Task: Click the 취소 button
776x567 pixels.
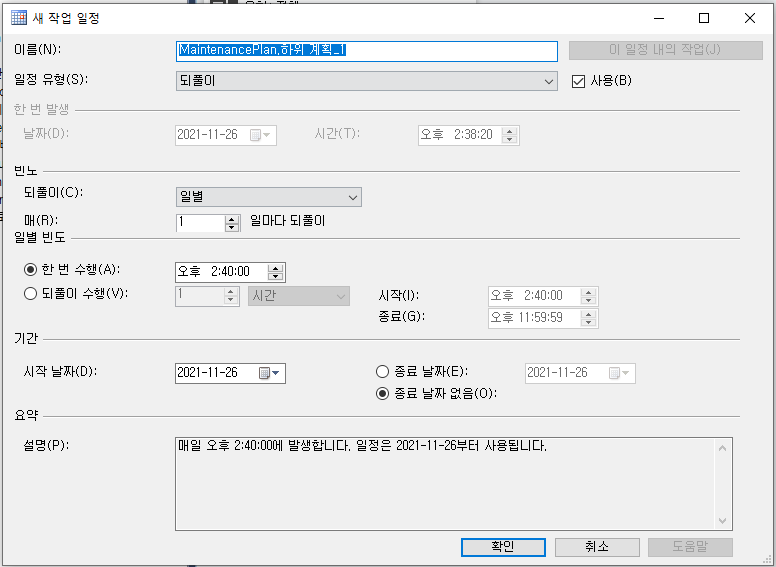Action: [x=597, y=547]
